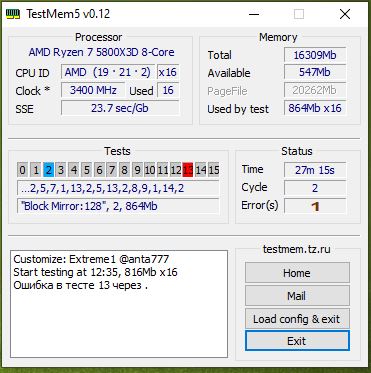The width and height of the screenshot is (371, 373).
Task: Select test number 13 red box
Action: (188, 170)
